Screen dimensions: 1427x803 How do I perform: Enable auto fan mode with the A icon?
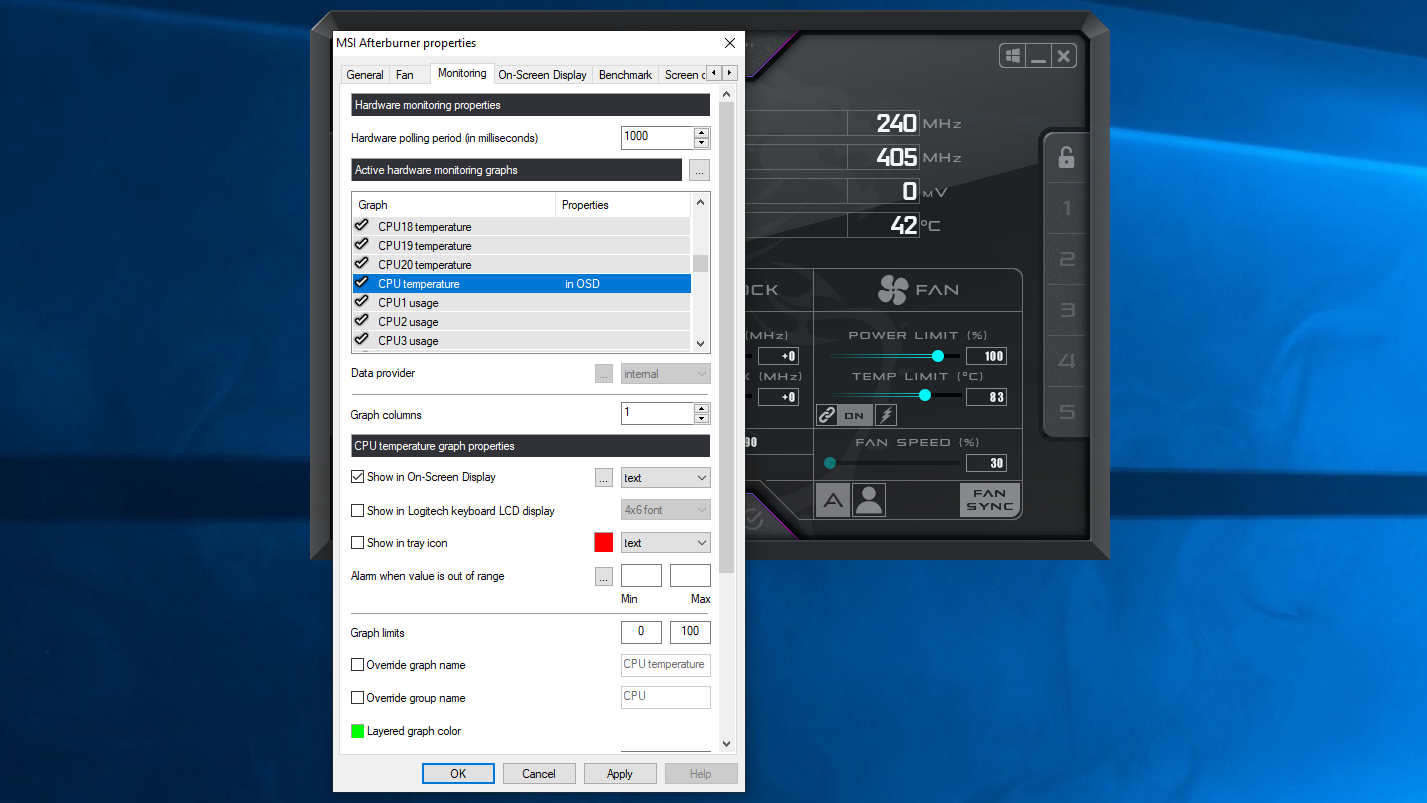point(832,499)
